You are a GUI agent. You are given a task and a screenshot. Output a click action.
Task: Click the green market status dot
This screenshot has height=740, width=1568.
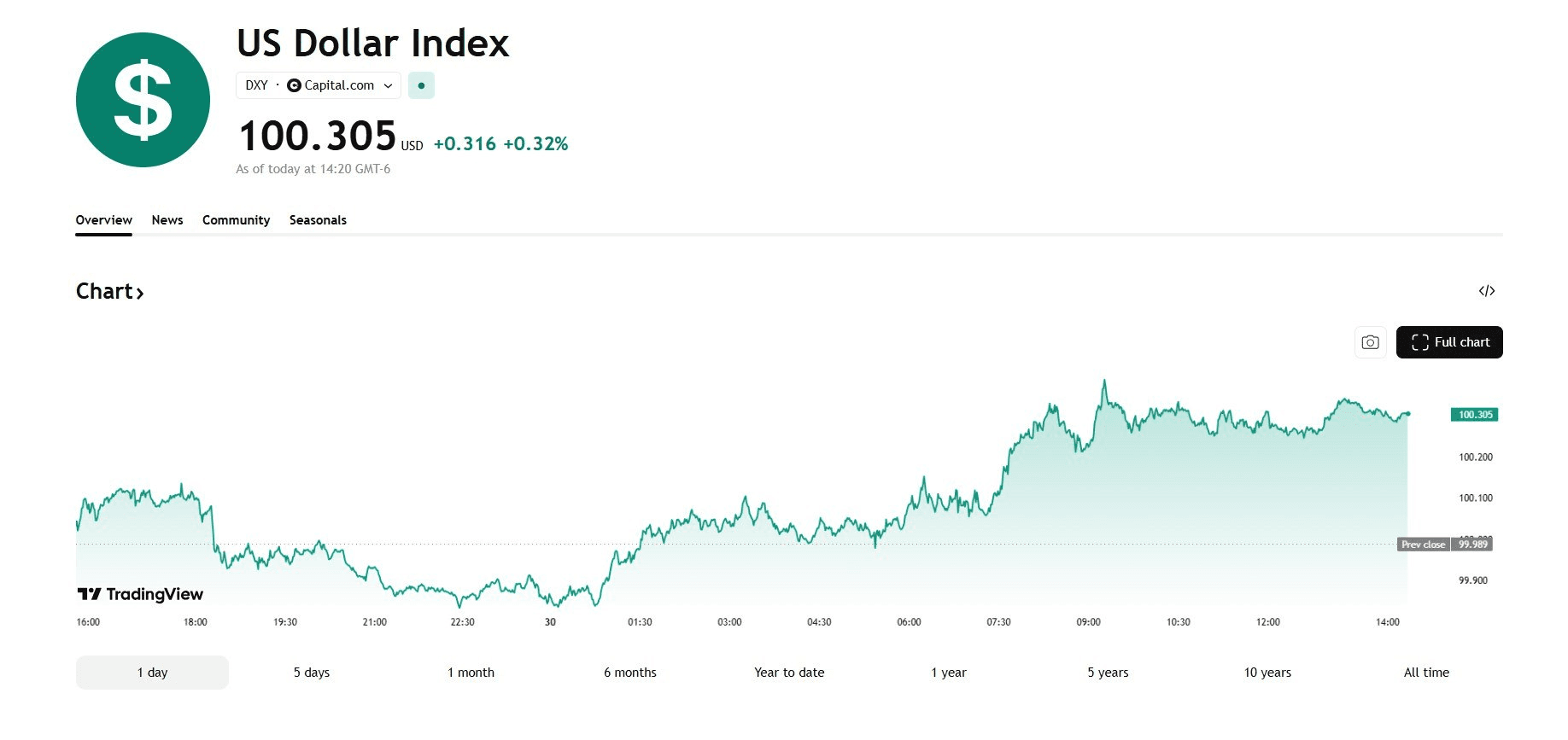point(421,85)
